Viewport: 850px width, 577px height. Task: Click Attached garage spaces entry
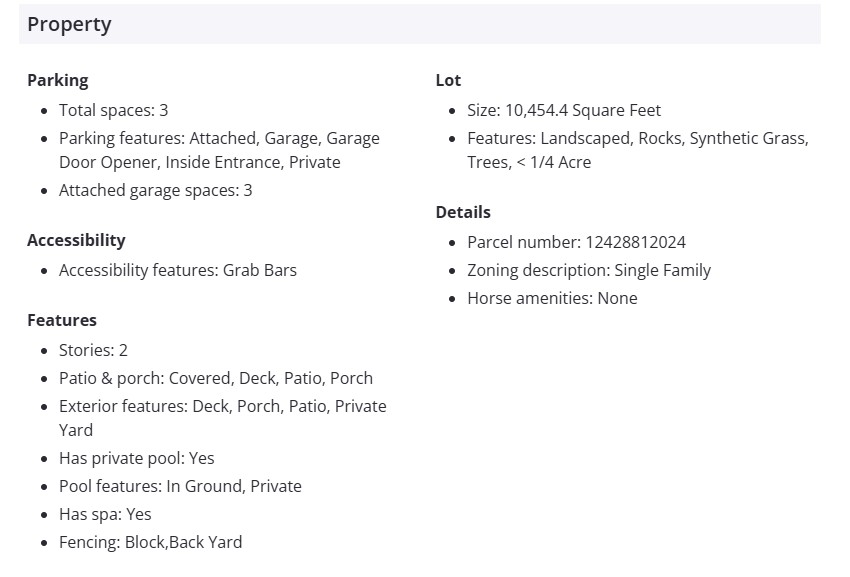coord(155,190)
